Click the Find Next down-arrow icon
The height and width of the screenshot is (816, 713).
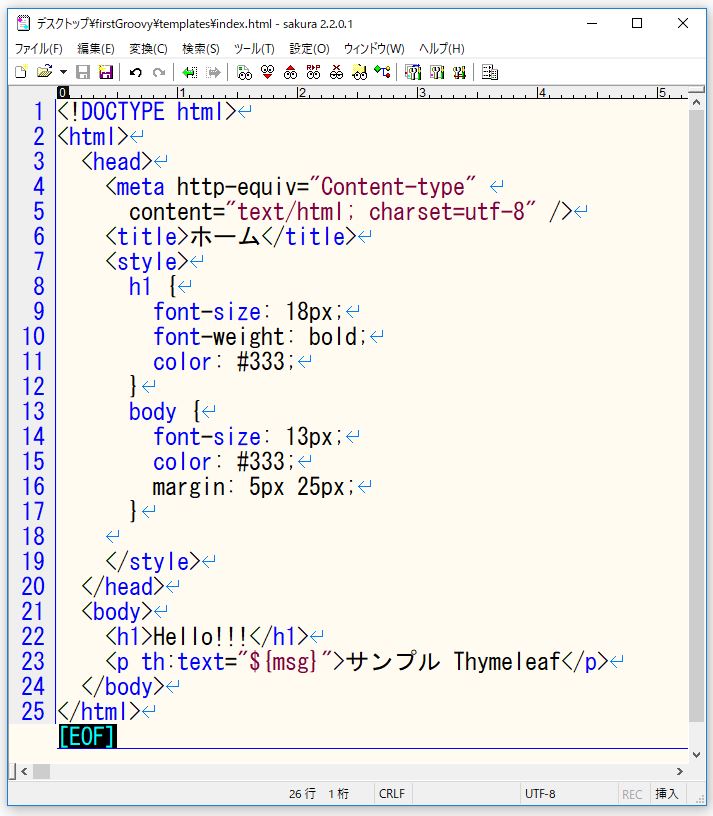(x=268, y=72)
